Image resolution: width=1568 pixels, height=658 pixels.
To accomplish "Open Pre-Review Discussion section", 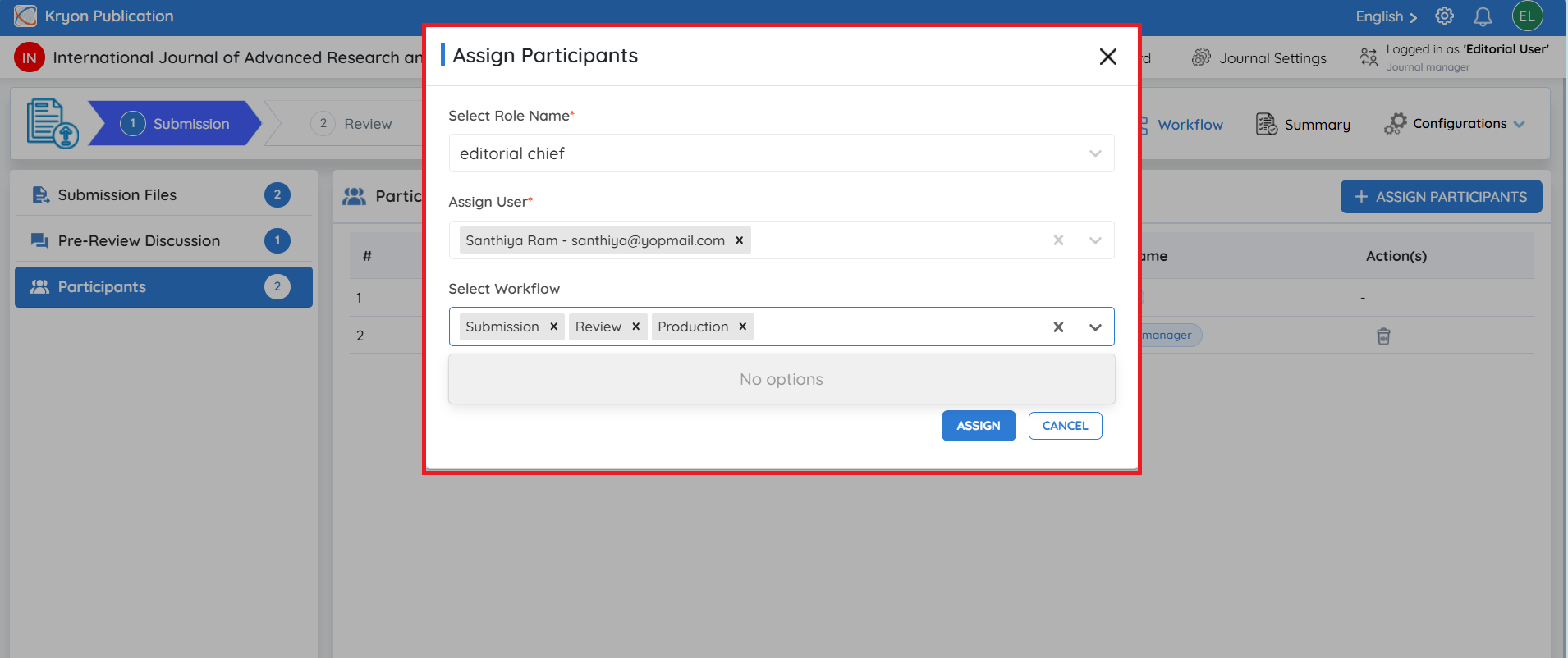I will pos(163,240).
